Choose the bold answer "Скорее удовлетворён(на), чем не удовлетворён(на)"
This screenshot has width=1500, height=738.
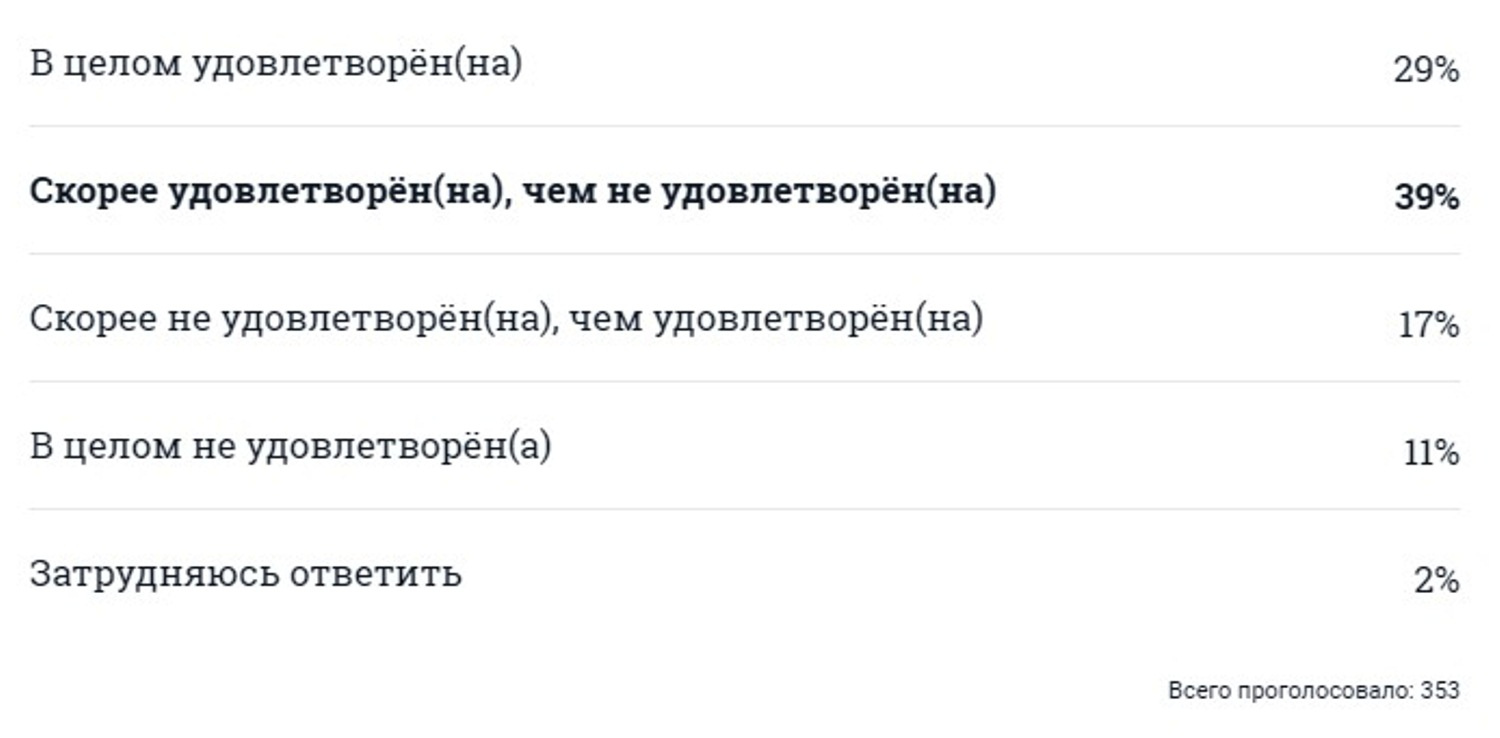(x=513, y=191)
